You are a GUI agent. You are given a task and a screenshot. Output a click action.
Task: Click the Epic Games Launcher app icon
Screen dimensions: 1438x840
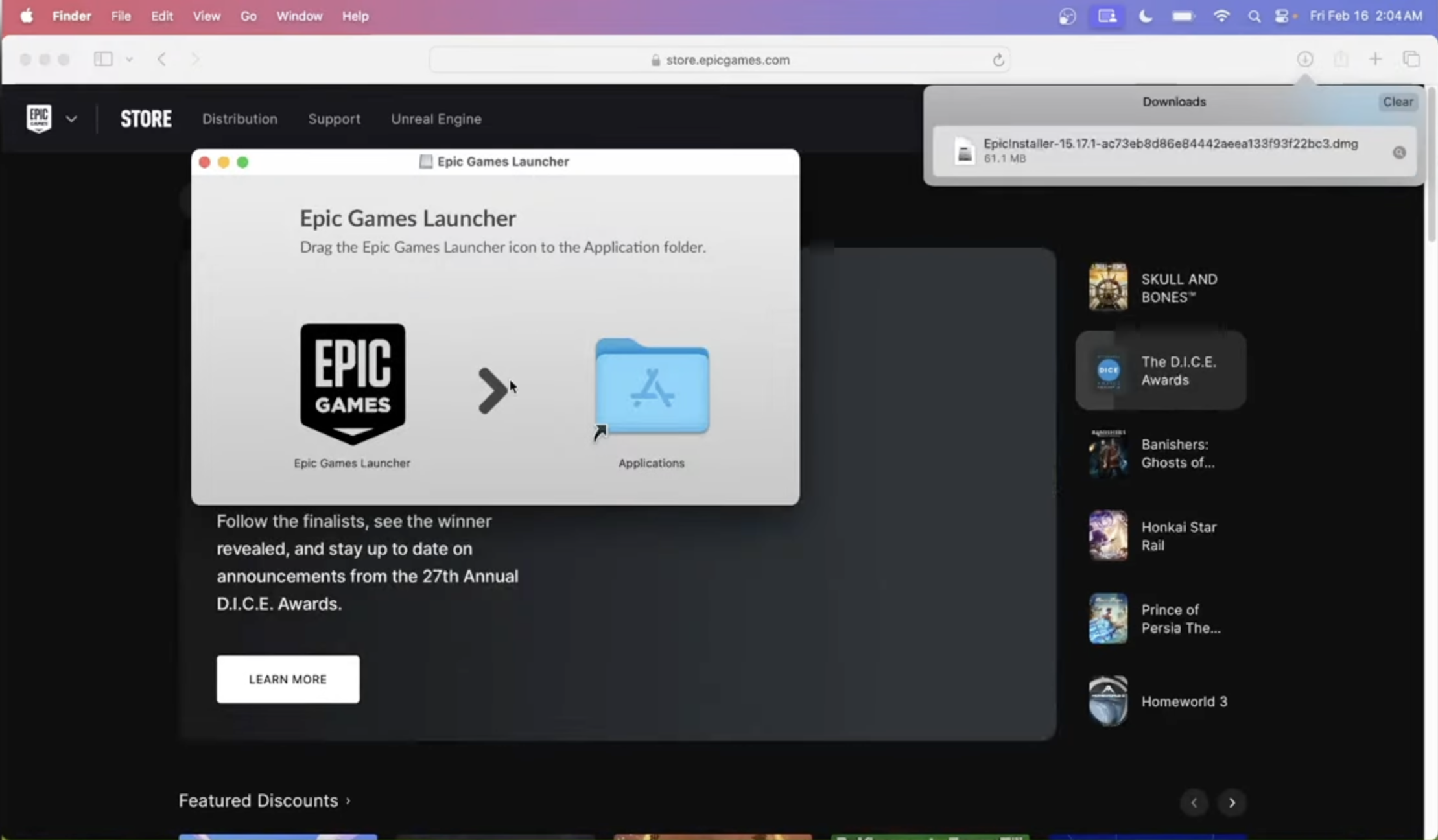[x=353, y=384]
